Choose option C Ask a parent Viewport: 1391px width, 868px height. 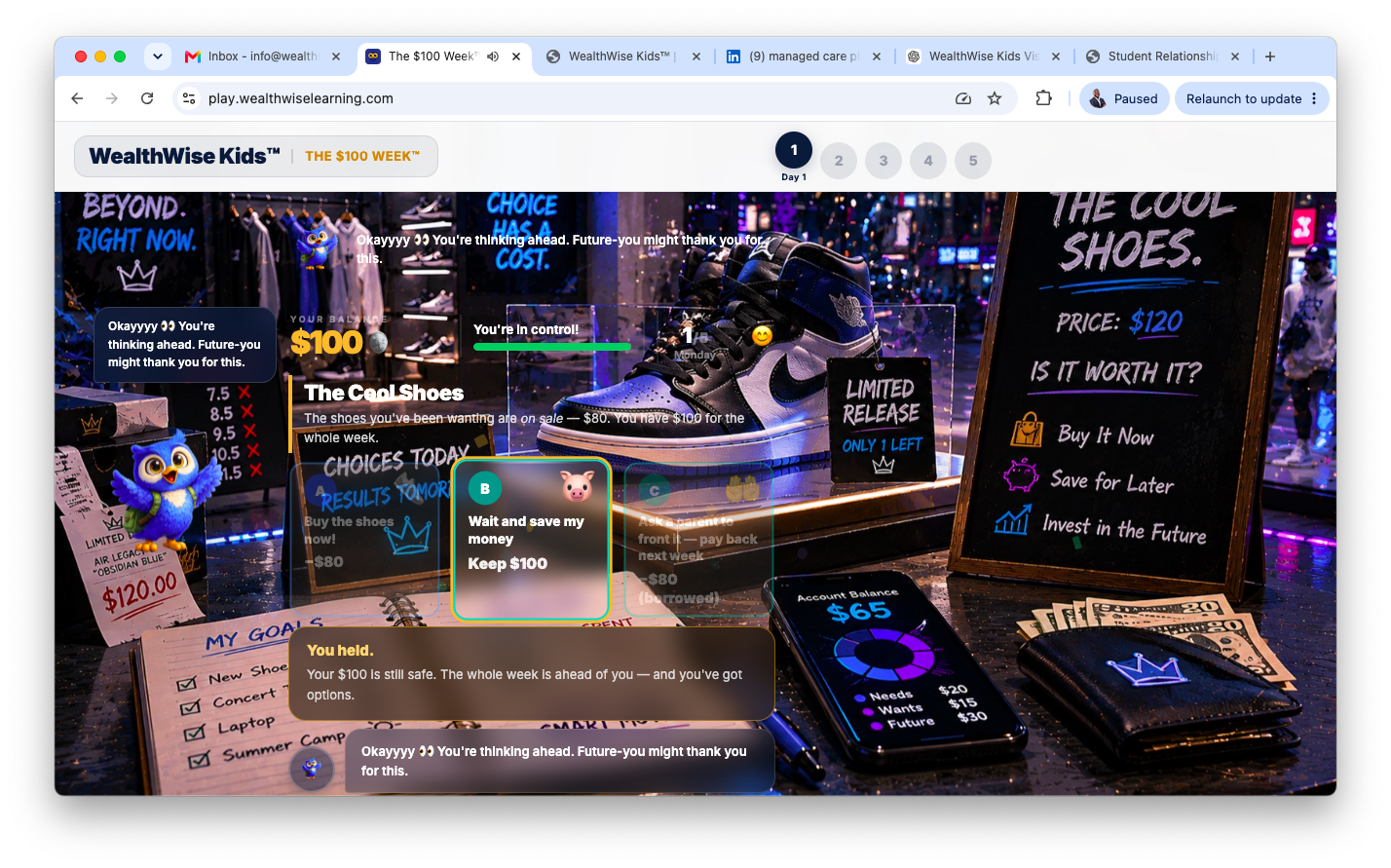coord(698,539)
